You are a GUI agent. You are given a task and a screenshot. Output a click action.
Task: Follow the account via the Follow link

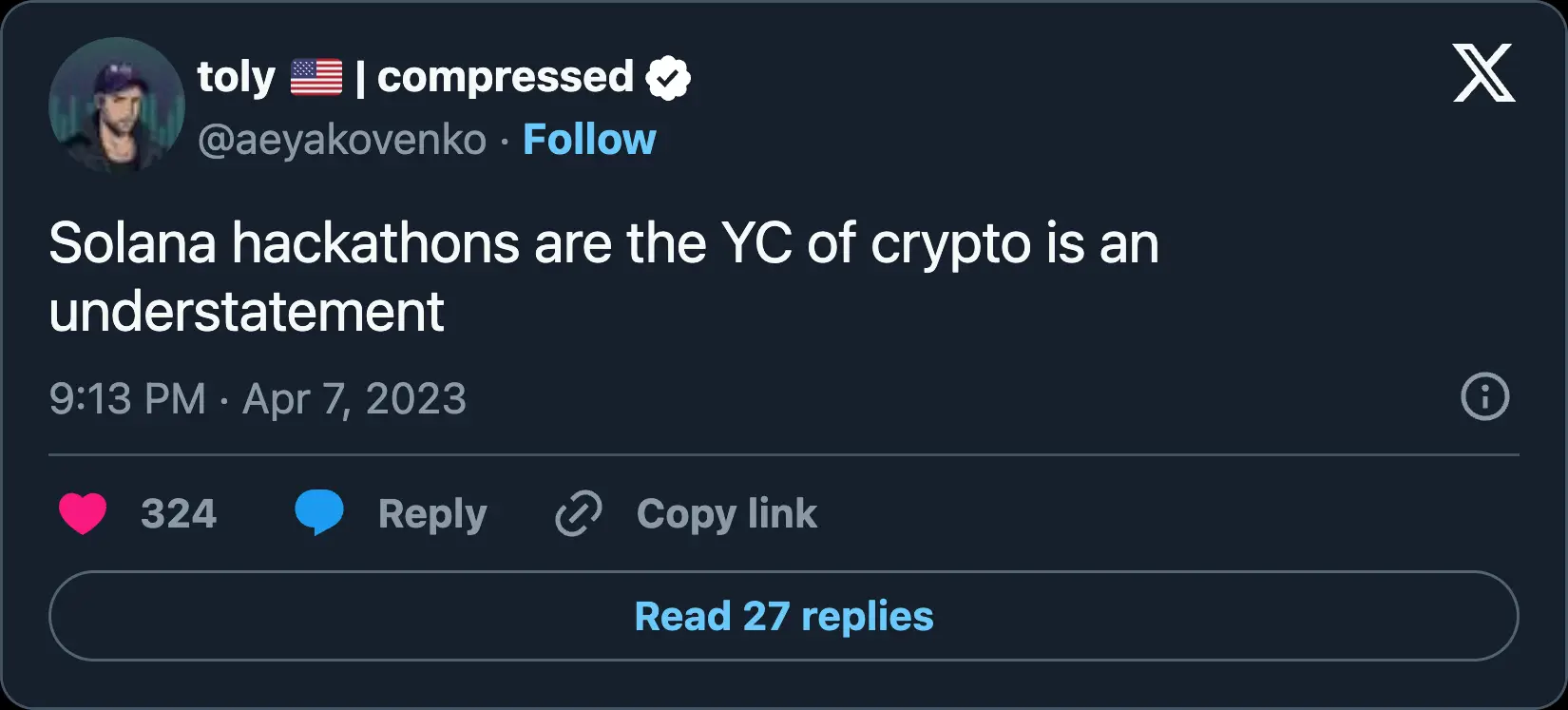[x=589, y=140]
